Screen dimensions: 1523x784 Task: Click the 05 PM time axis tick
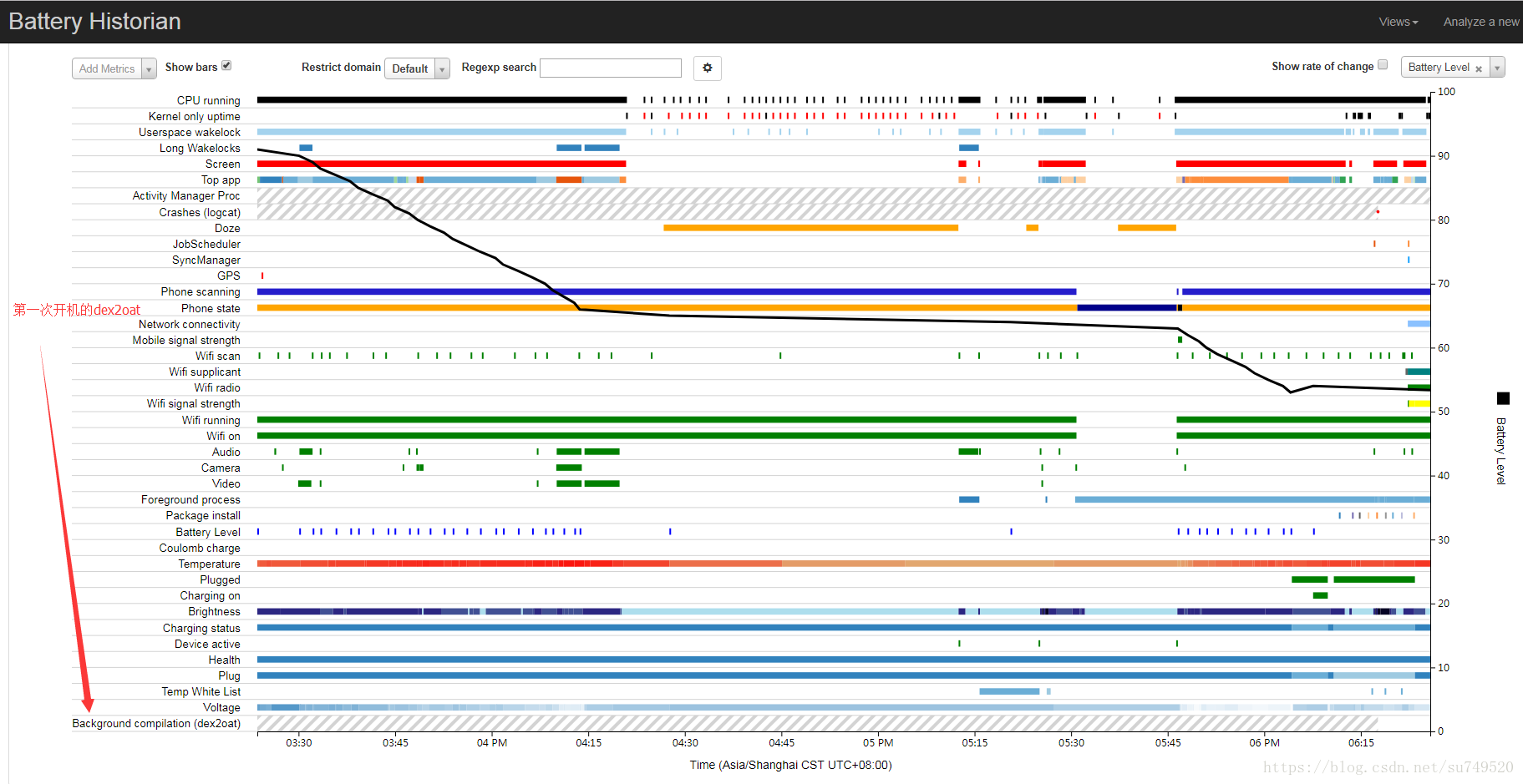point(878,742)
